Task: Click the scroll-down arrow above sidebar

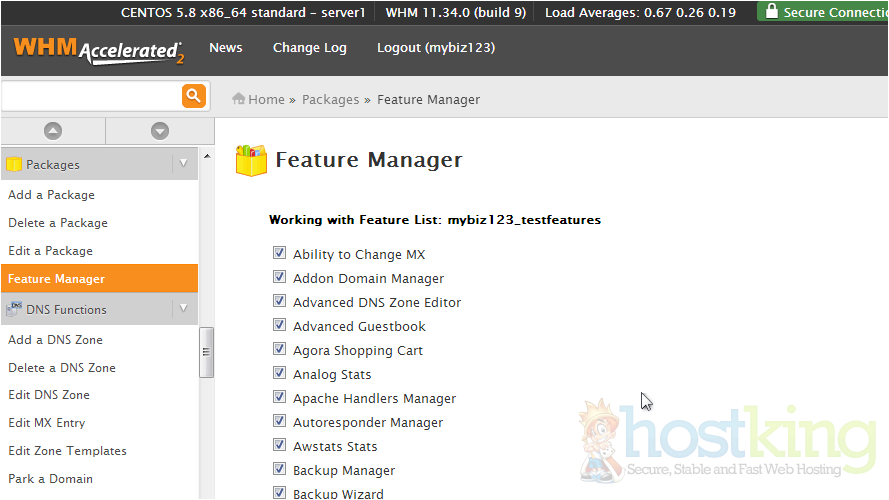Action: coord(159,131)
